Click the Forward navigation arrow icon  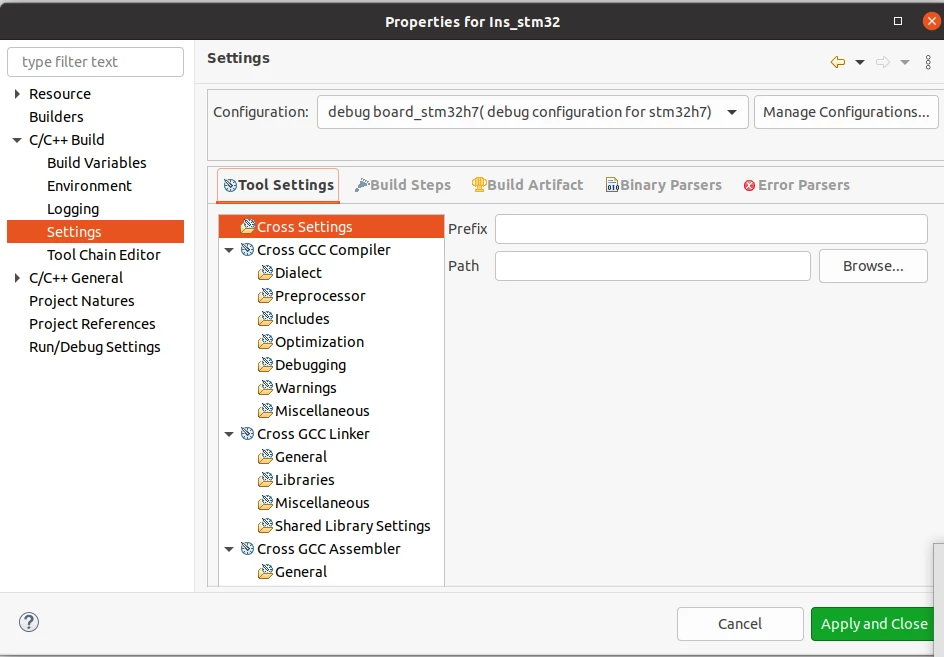pyautogui.click(x=883, y=62)
